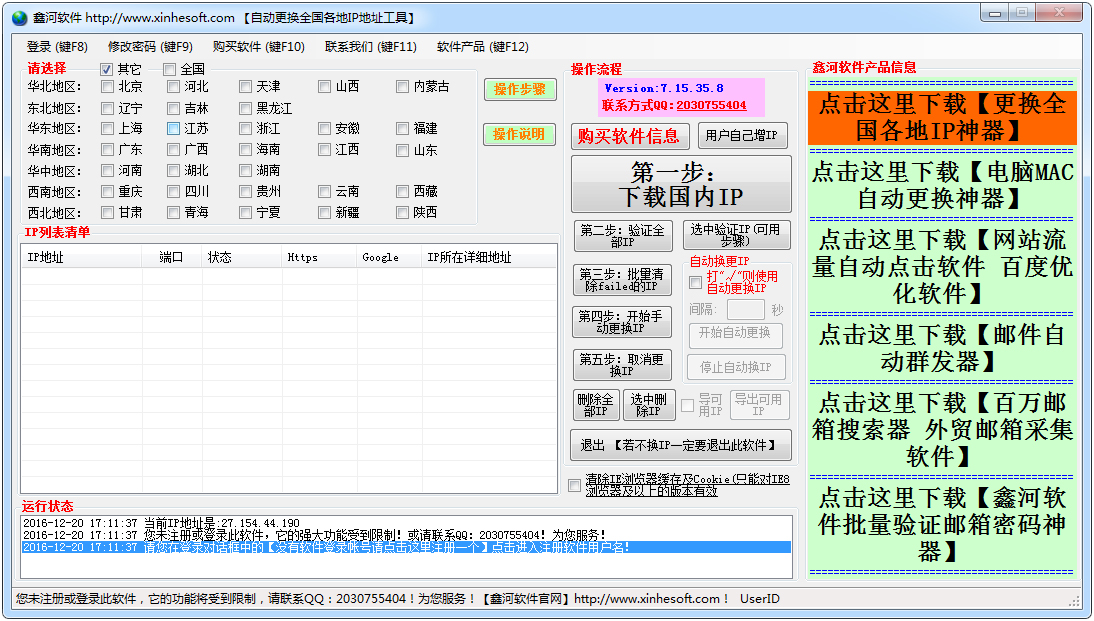Enable the 北京 region checkbox
The image size is (1094, 621).
(106, 87)
